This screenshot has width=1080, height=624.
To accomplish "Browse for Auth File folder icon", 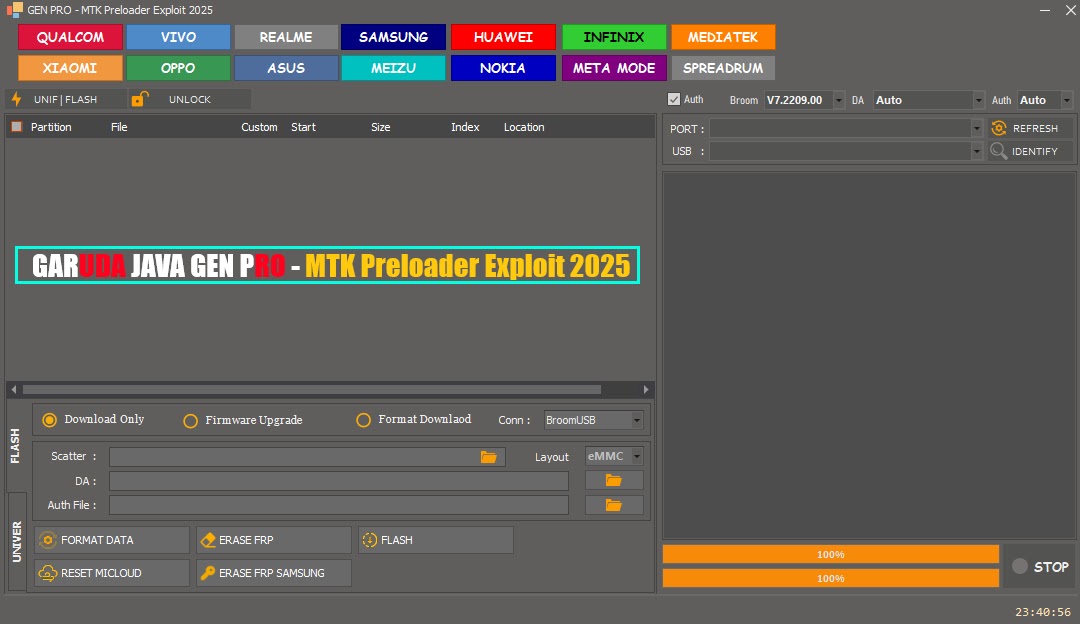I will (x=614, y=505).
